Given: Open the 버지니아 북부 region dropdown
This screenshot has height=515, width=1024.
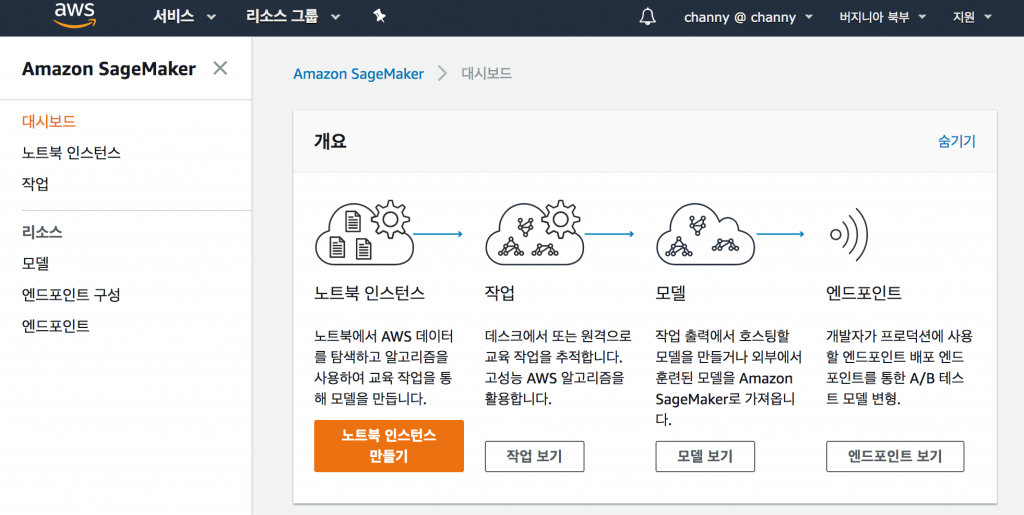Looking at the screenshot, I should coord(883,18).
